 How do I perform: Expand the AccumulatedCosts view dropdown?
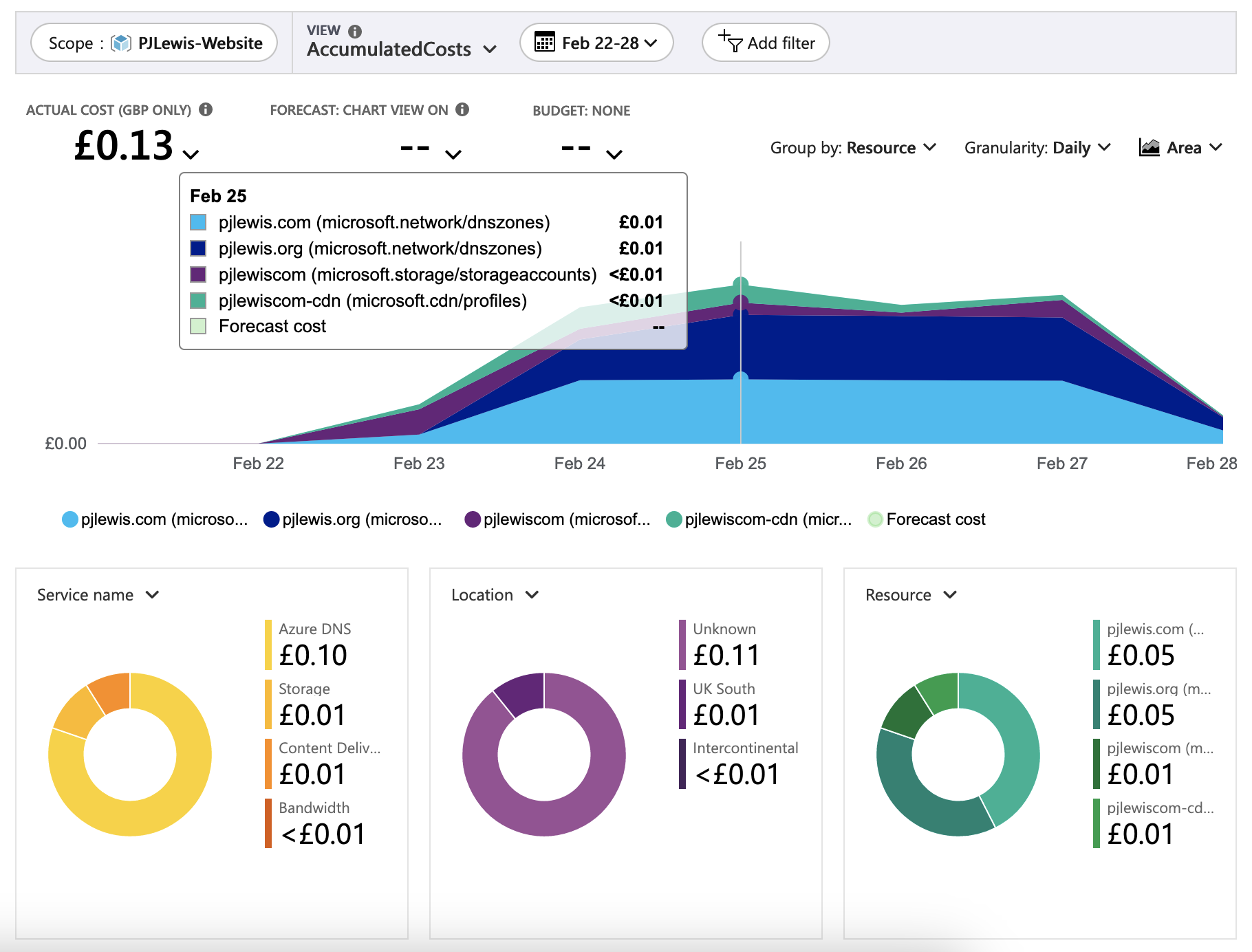point(402,49)
